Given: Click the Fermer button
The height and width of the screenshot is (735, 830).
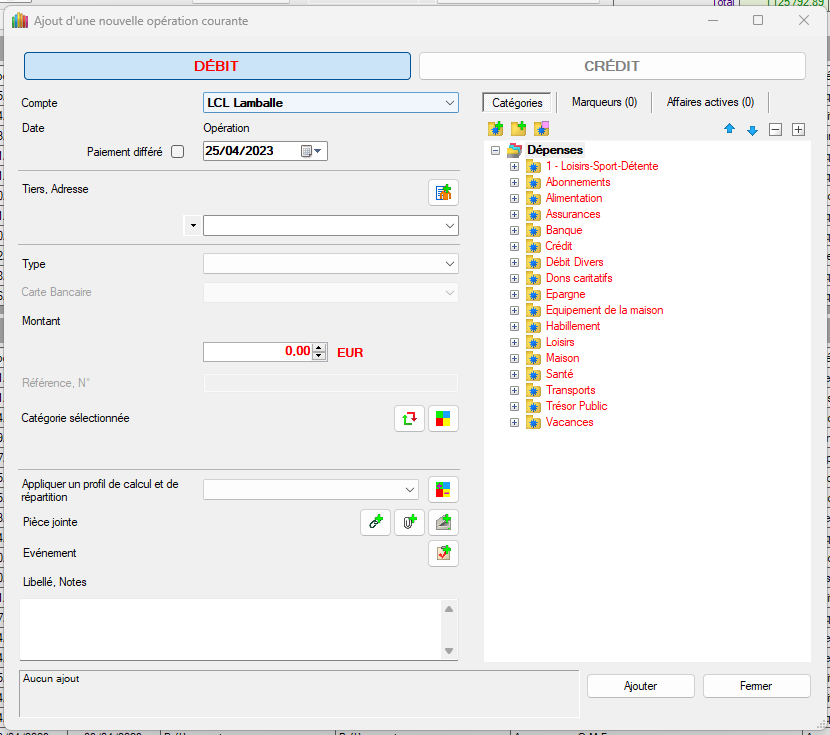Looking at the screenshot, I should [x=756, y=686].
